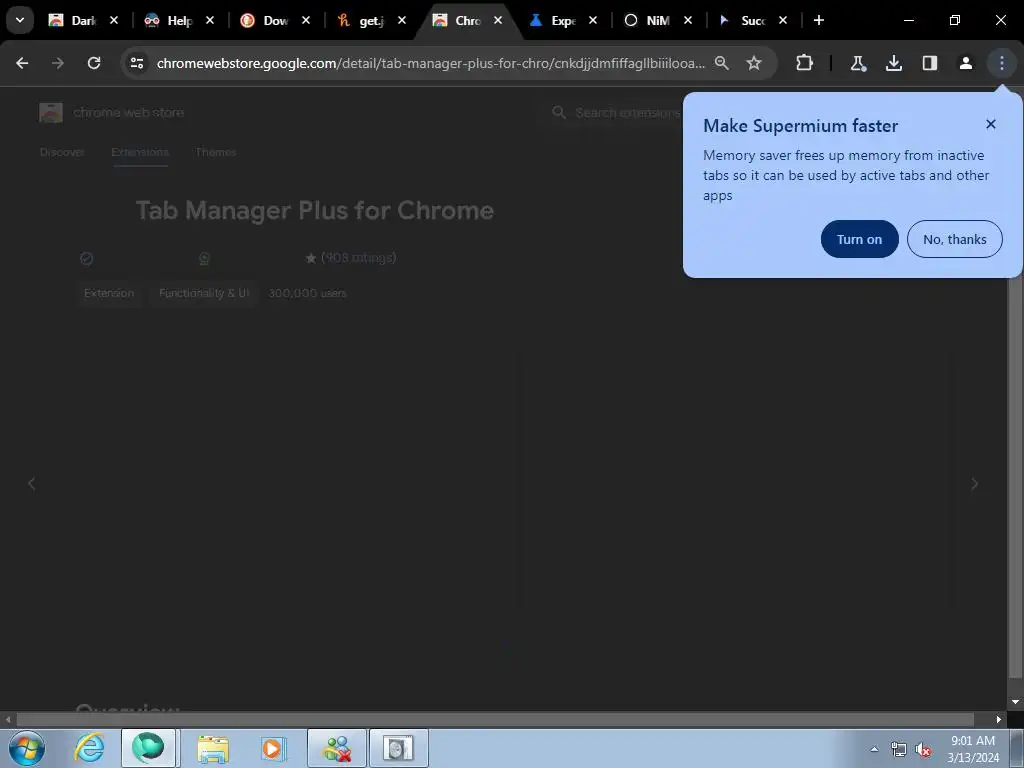Switch to the Expe tab
The height and width of the screenshot is (768, 1024).
[x=552, y=20]
